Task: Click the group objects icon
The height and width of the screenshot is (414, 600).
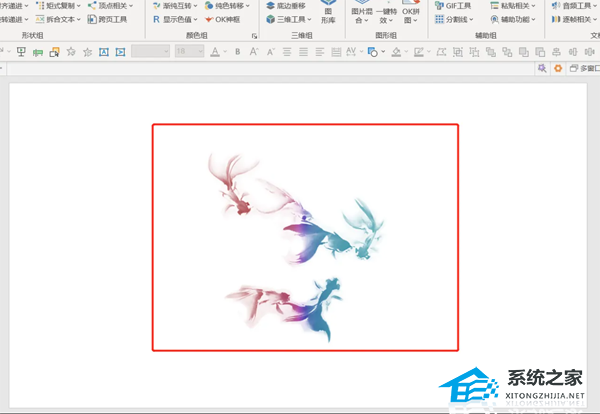Action: pos(458,52)
